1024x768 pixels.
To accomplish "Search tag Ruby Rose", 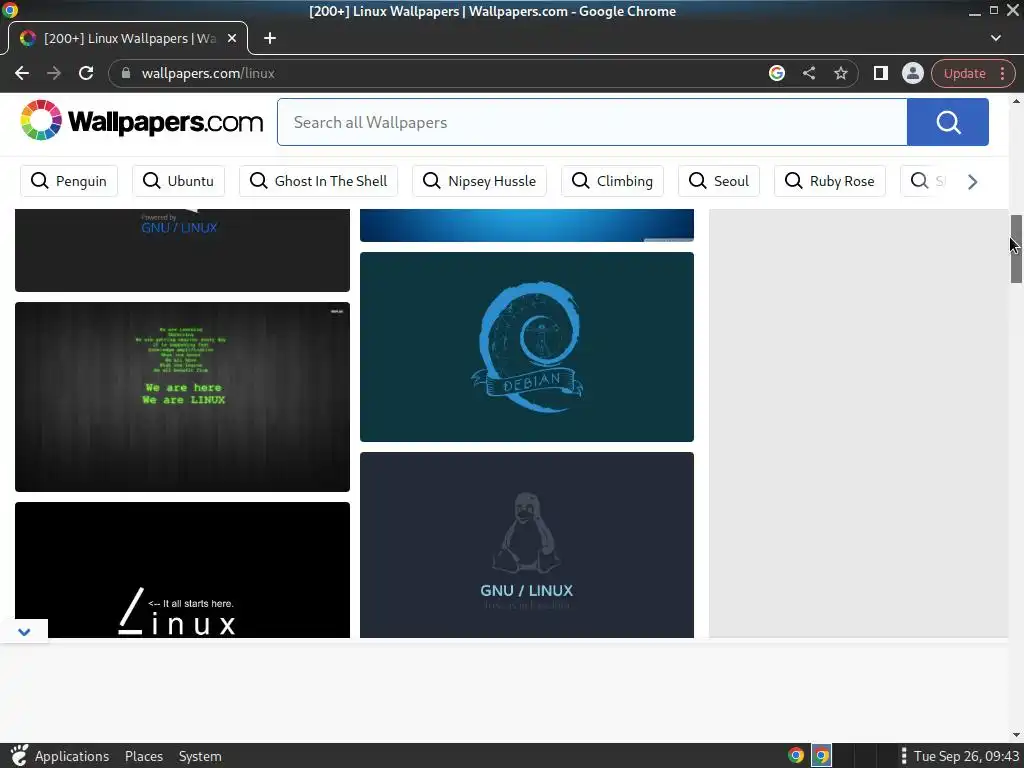I will point(830,181).
